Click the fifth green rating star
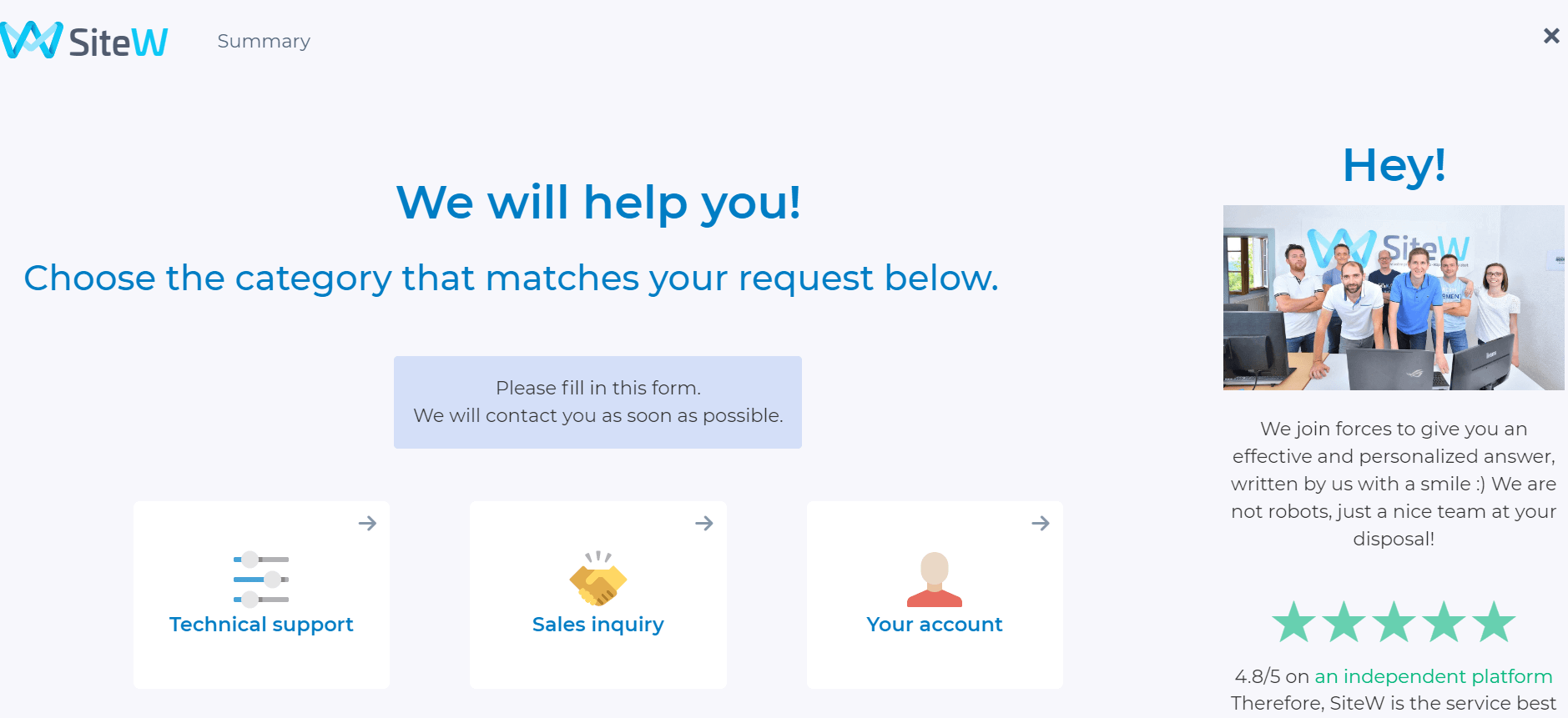 pos(1494,621)
